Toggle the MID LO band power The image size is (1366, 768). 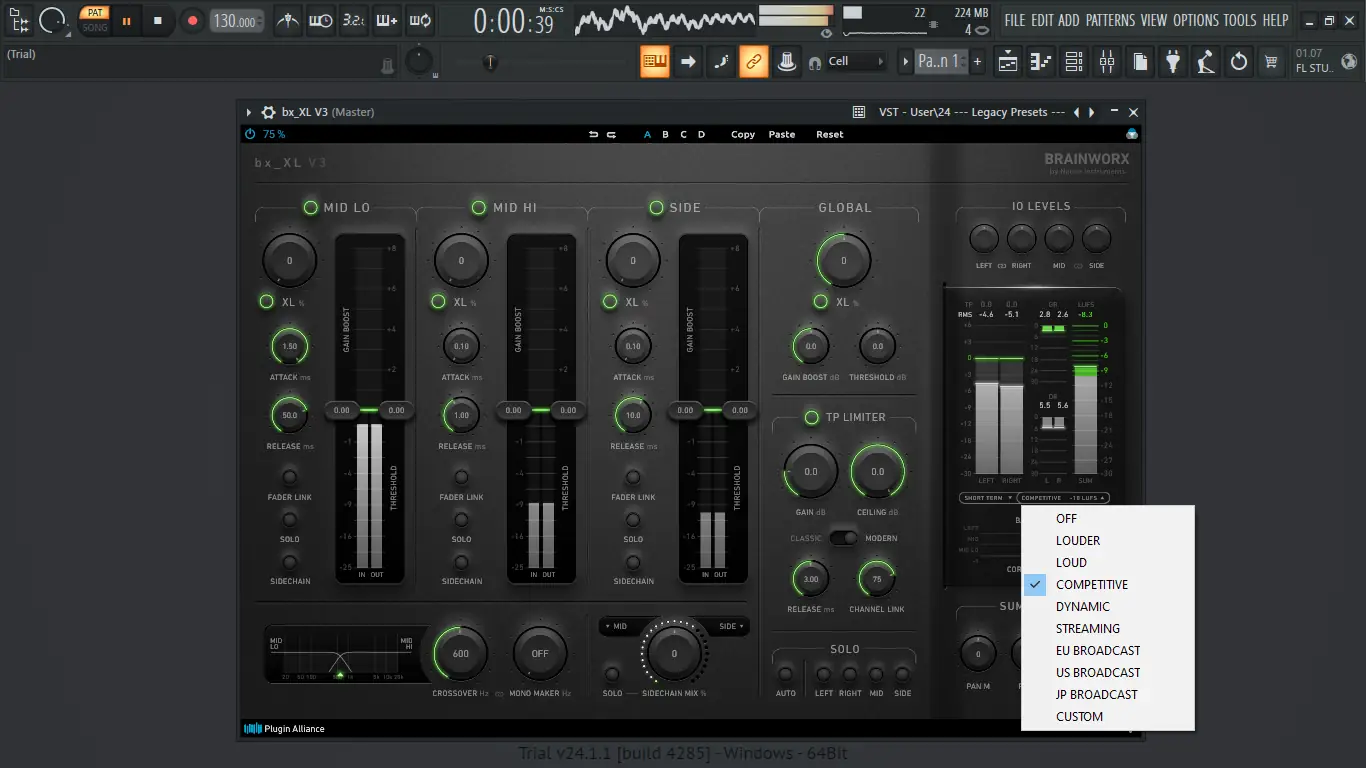[x=311, y=207]
